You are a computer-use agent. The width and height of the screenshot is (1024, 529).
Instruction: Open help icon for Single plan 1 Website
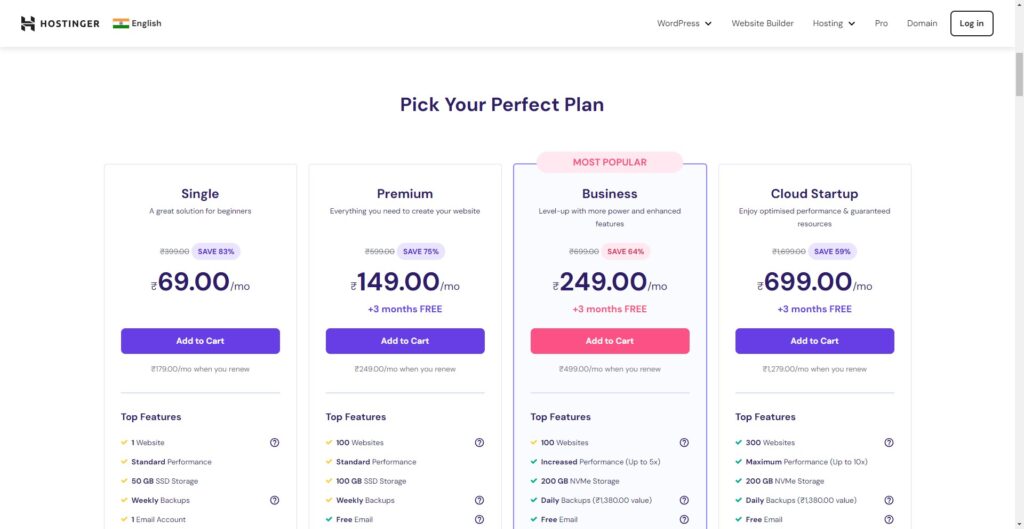click(x=274, y=443)
